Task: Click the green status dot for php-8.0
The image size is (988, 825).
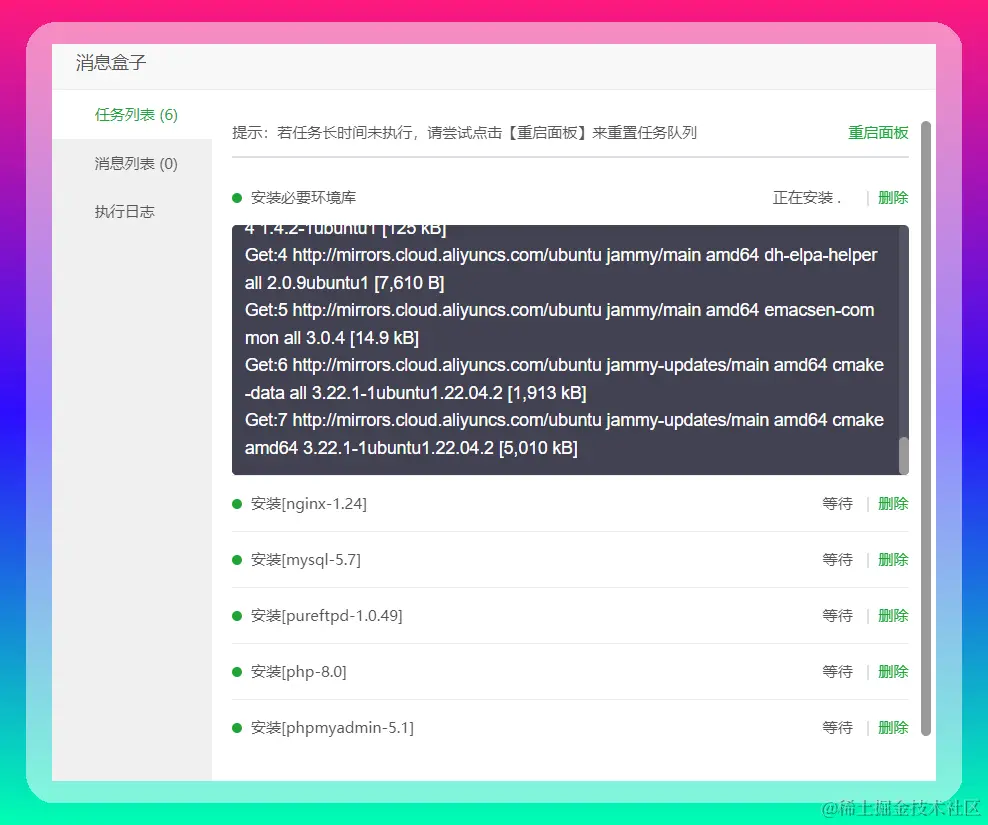Action: point(237,672)
